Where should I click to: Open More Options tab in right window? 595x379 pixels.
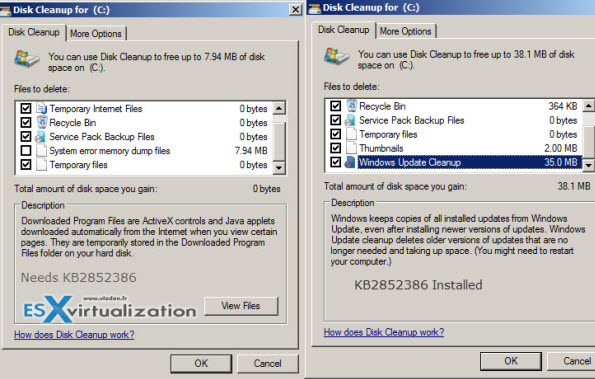[x=405, y=31]
